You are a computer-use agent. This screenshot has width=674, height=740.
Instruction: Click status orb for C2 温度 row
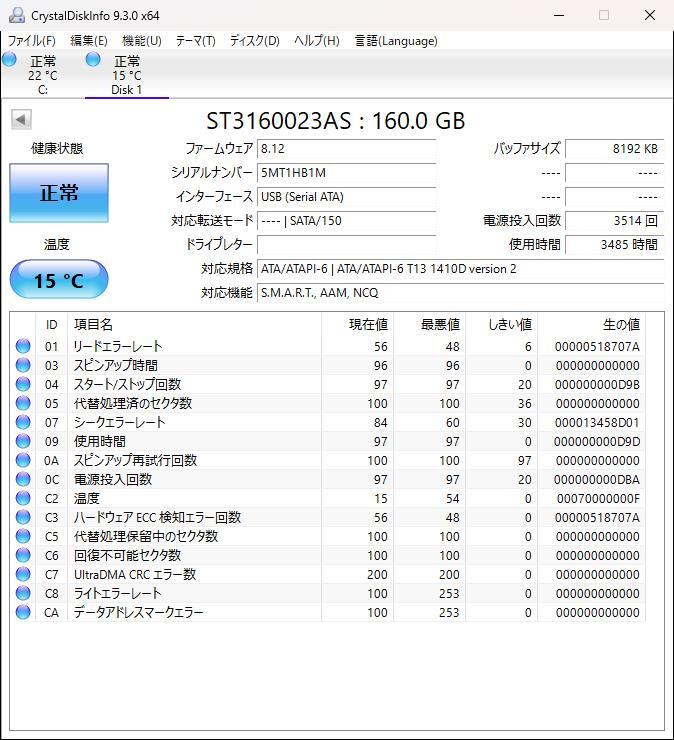(23, 498)
